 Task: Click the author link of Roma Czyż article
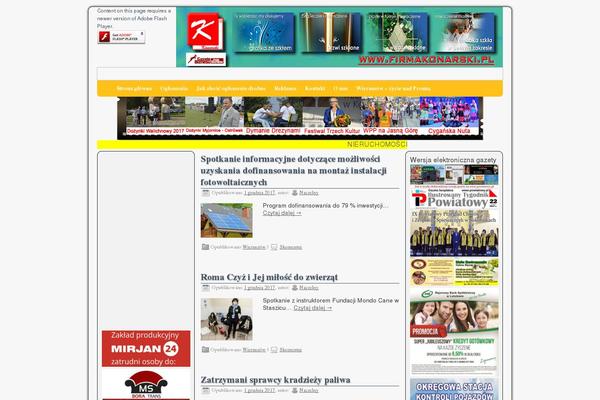308,288
